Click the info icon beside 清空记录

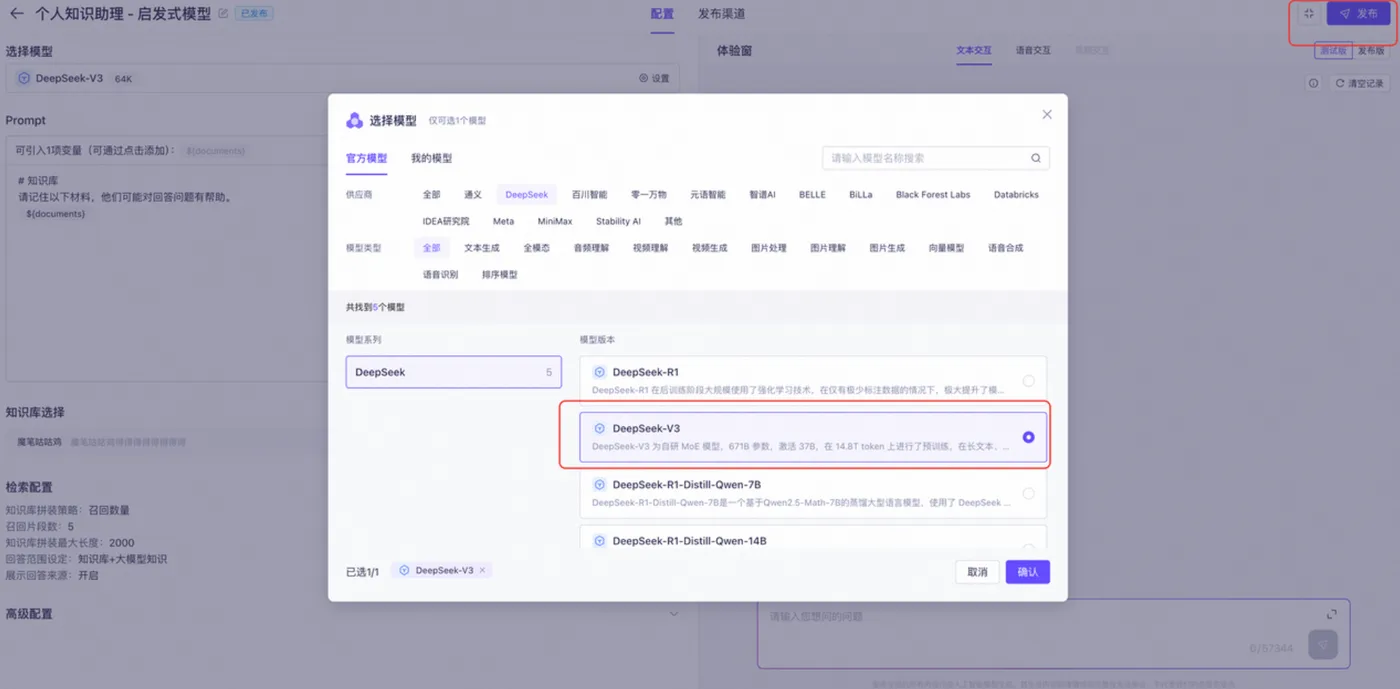tap(1314, 83)
